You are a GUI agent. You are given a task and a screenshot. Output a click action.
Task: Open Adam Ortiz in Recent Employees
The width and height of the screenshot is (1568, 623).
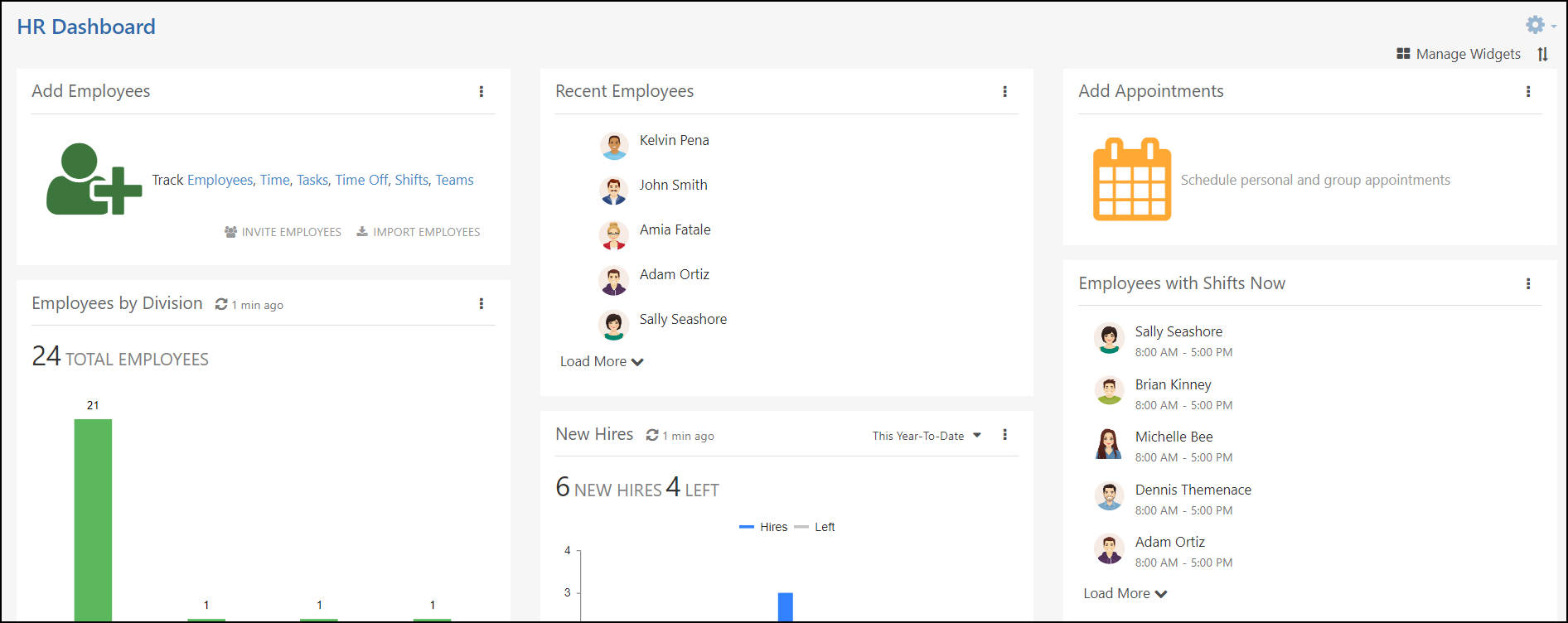click(675, 274)
